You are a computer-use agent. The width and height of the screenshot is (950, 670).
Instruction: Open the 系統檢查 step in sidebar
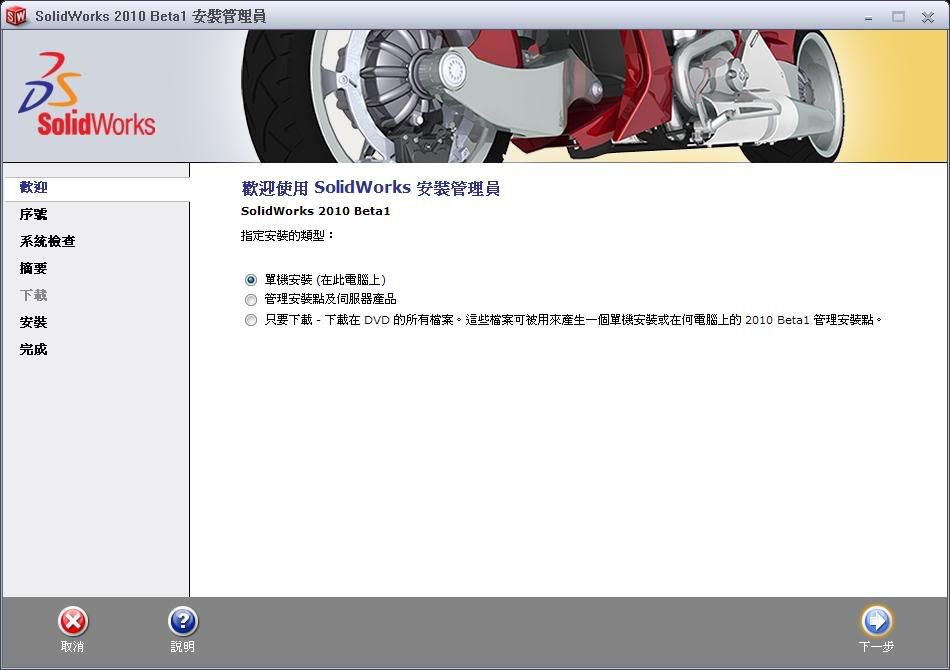click(x=47, y=241)
